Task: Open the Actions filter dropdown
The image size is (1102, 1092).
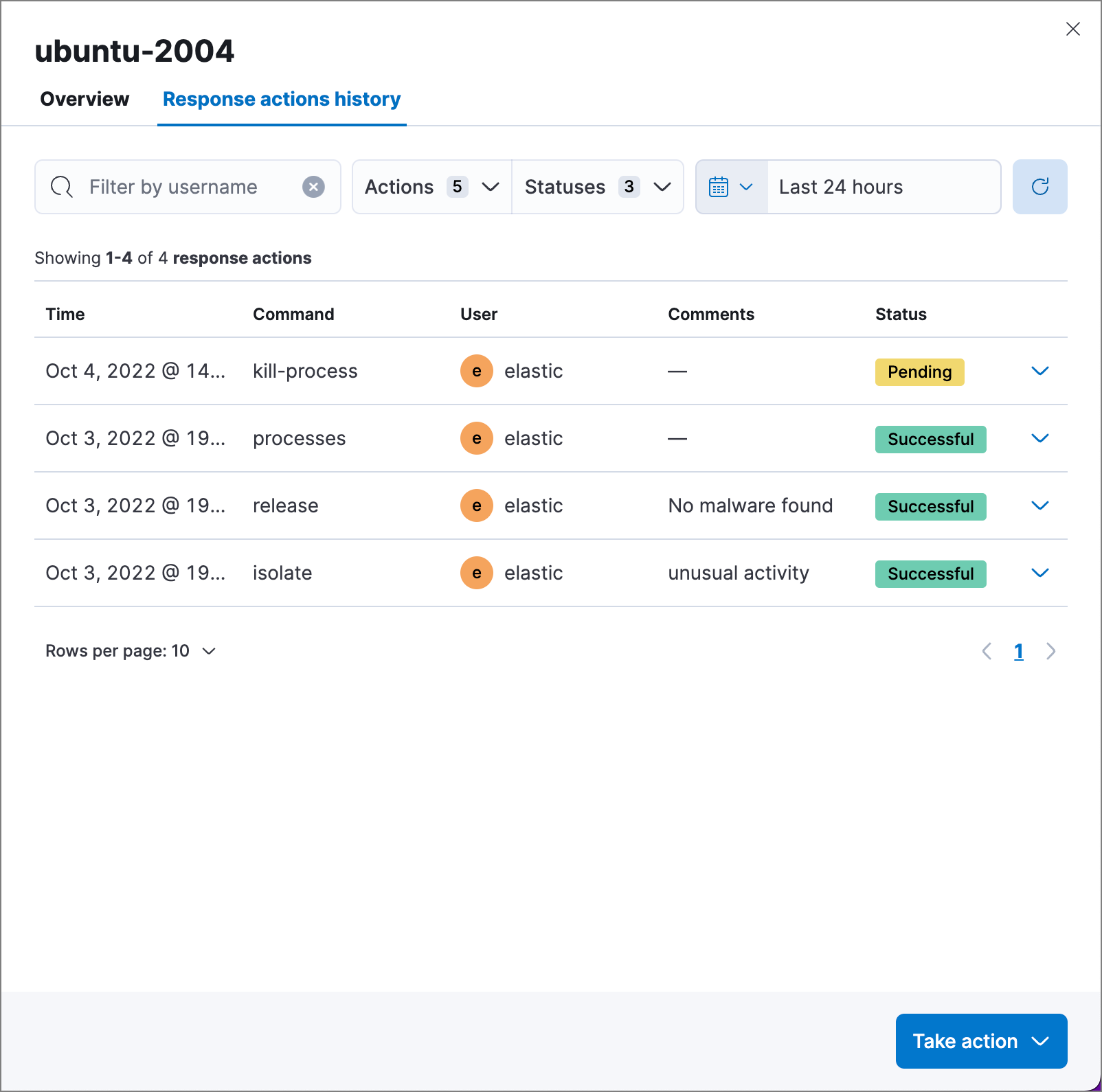Action: pyautogui.click(x=431, y=186)
